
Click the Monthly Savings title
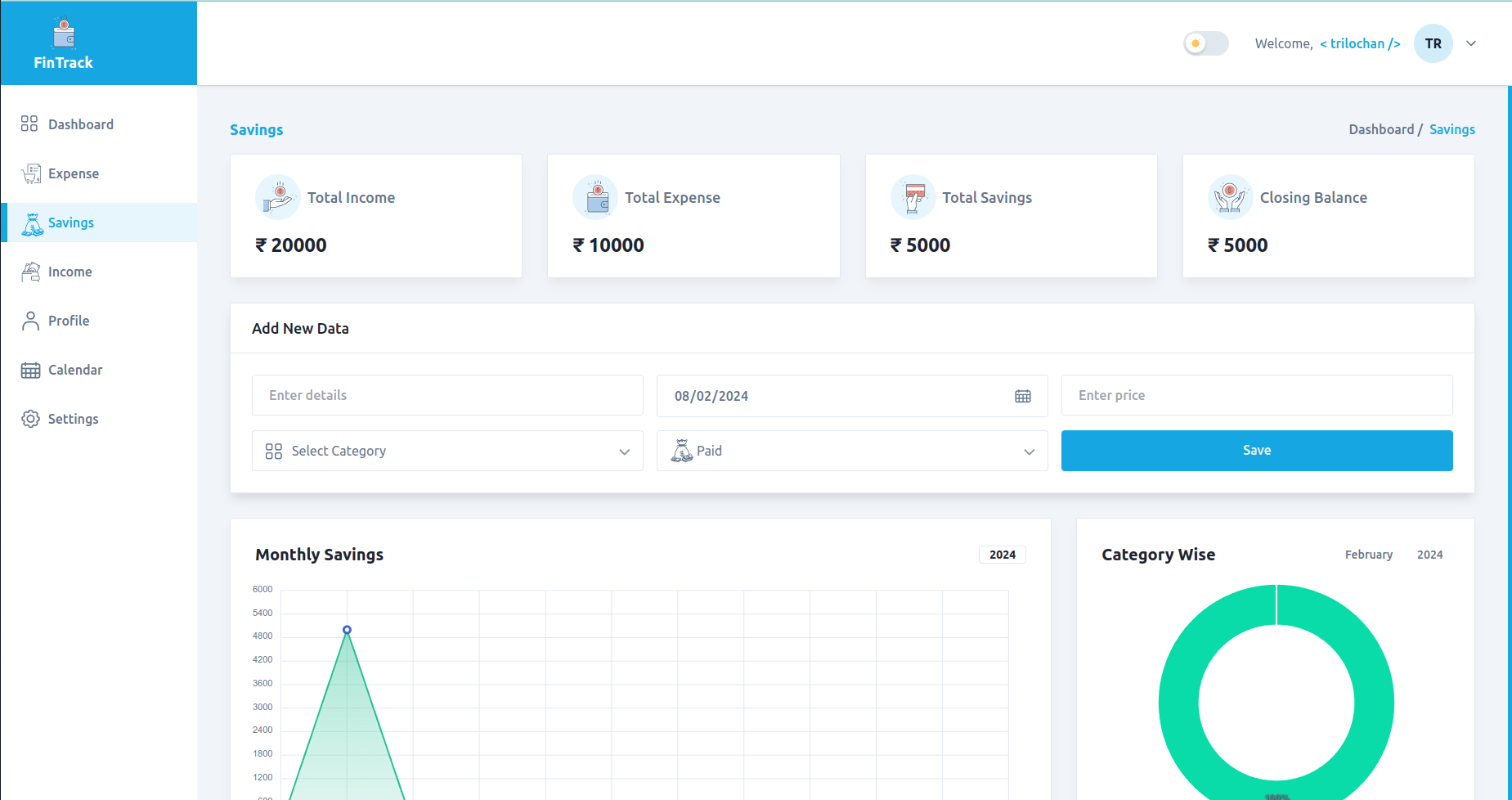tap(319, 555)
